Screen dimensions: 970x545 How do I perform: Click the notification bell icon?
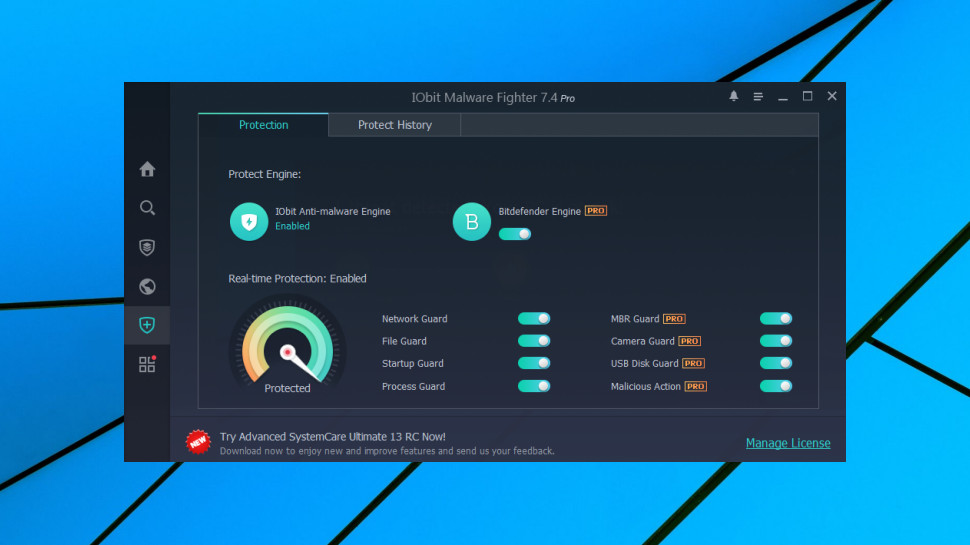[x=734, y=97]
